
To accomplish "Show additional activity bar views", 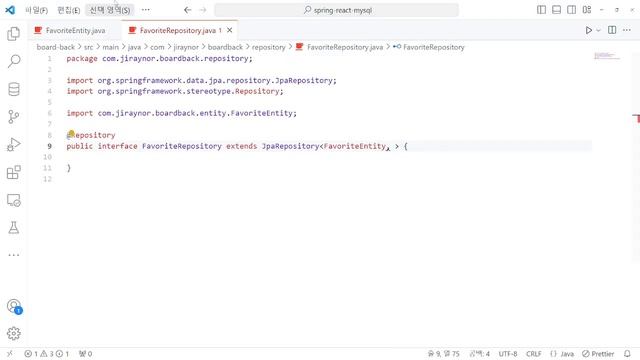I will 13,255.
